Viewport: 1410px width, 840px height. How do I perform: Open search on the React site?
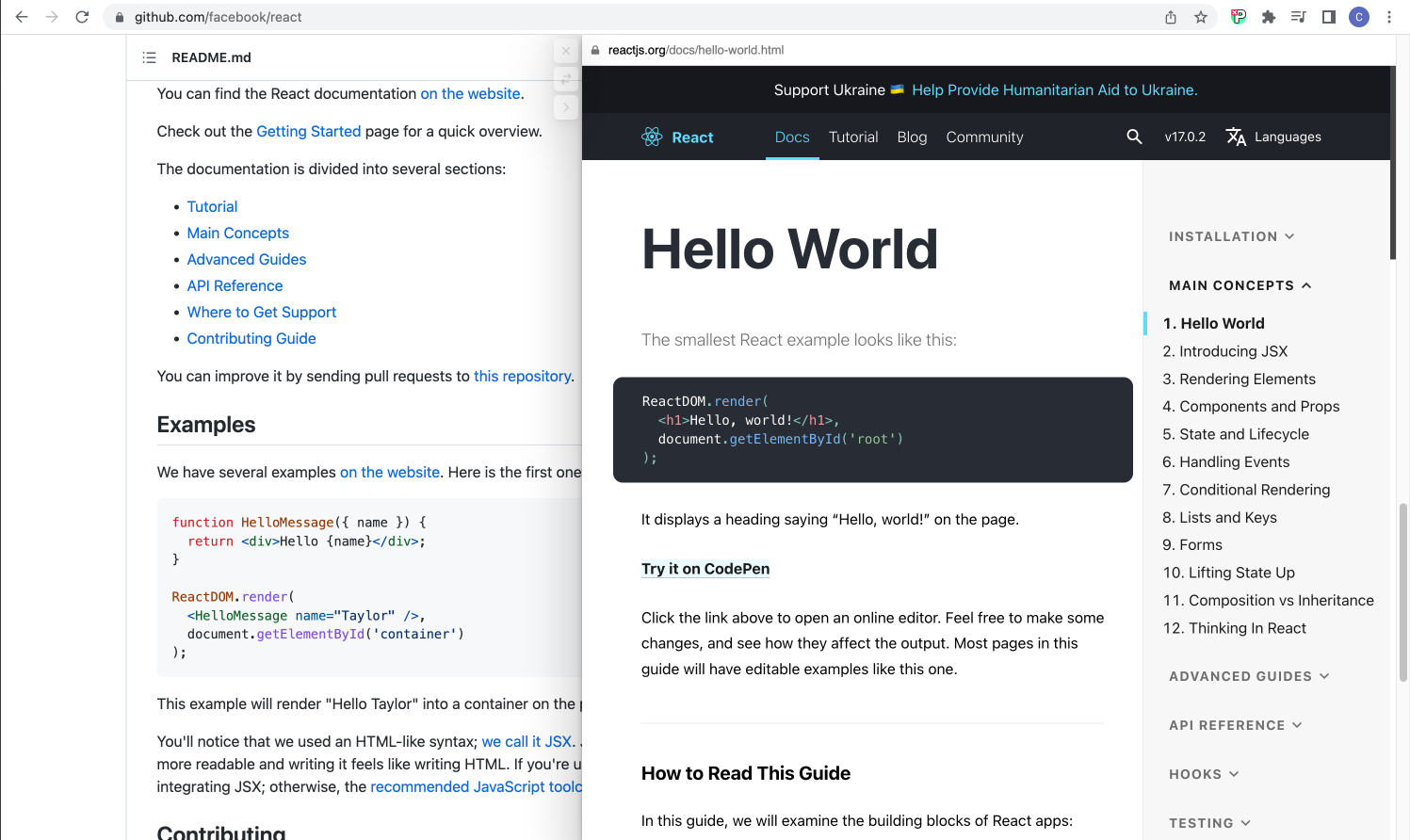(1134, 137)
